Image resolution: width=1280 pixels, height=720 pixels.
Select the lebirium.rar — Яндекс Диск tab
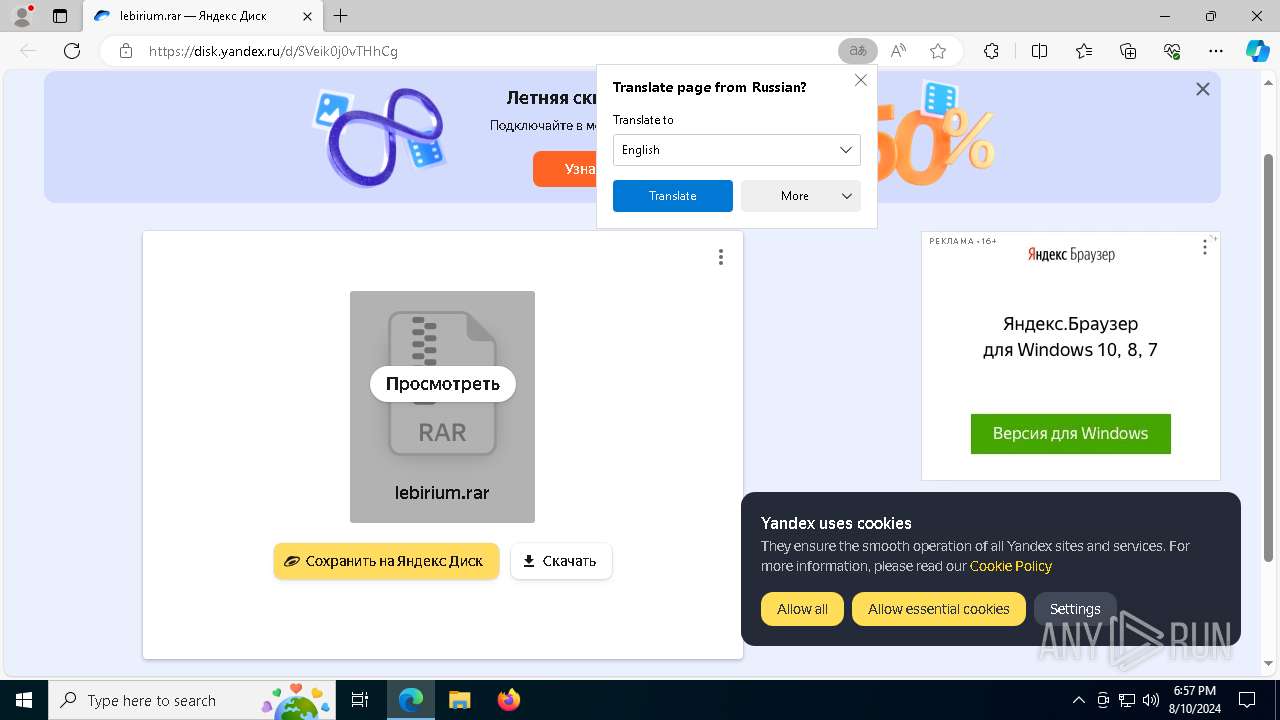click(203, 16)
